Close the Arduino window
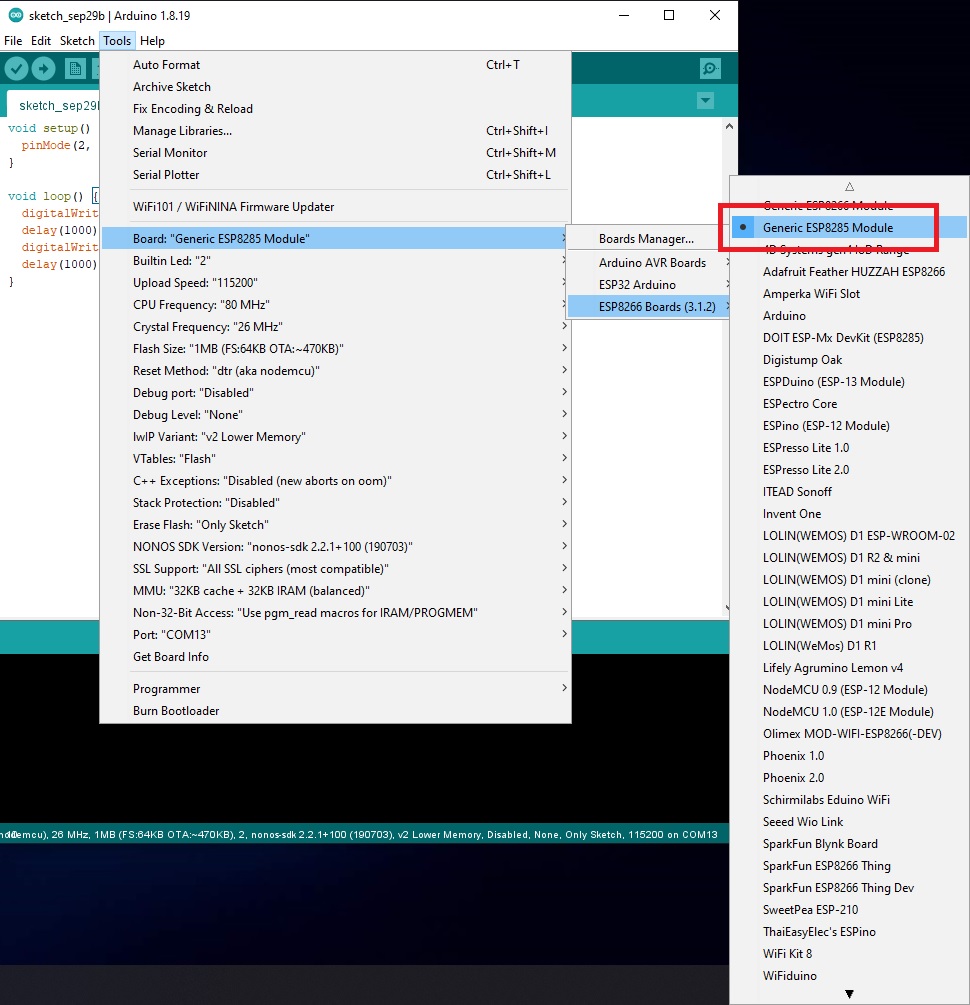 tap(714, 15)
